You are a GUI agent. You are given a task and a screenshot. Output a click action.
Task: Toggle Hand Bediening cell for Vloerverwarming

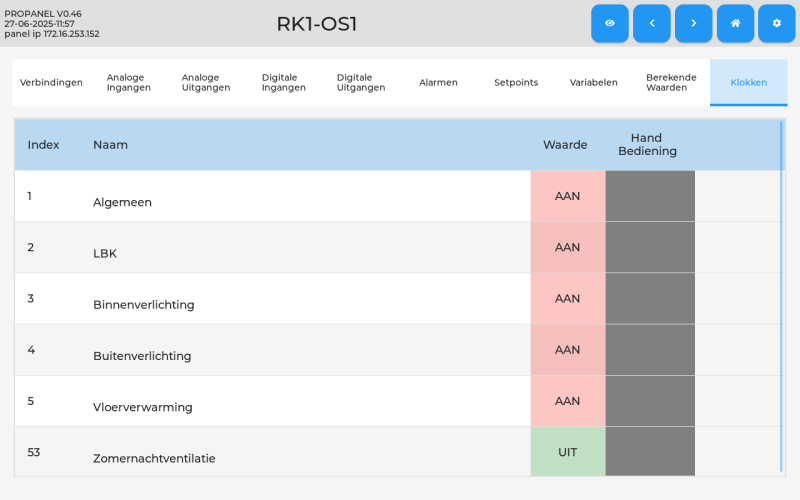(650, 401)
